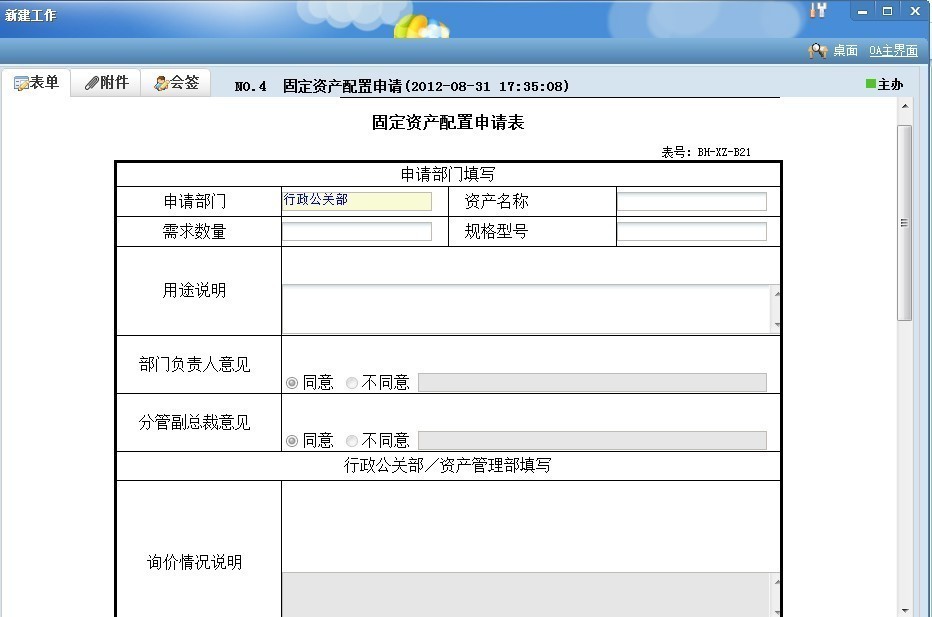This screenshot has height=617, width=932.
Task: Focus the 规格型号 input field
Action: 691,232
